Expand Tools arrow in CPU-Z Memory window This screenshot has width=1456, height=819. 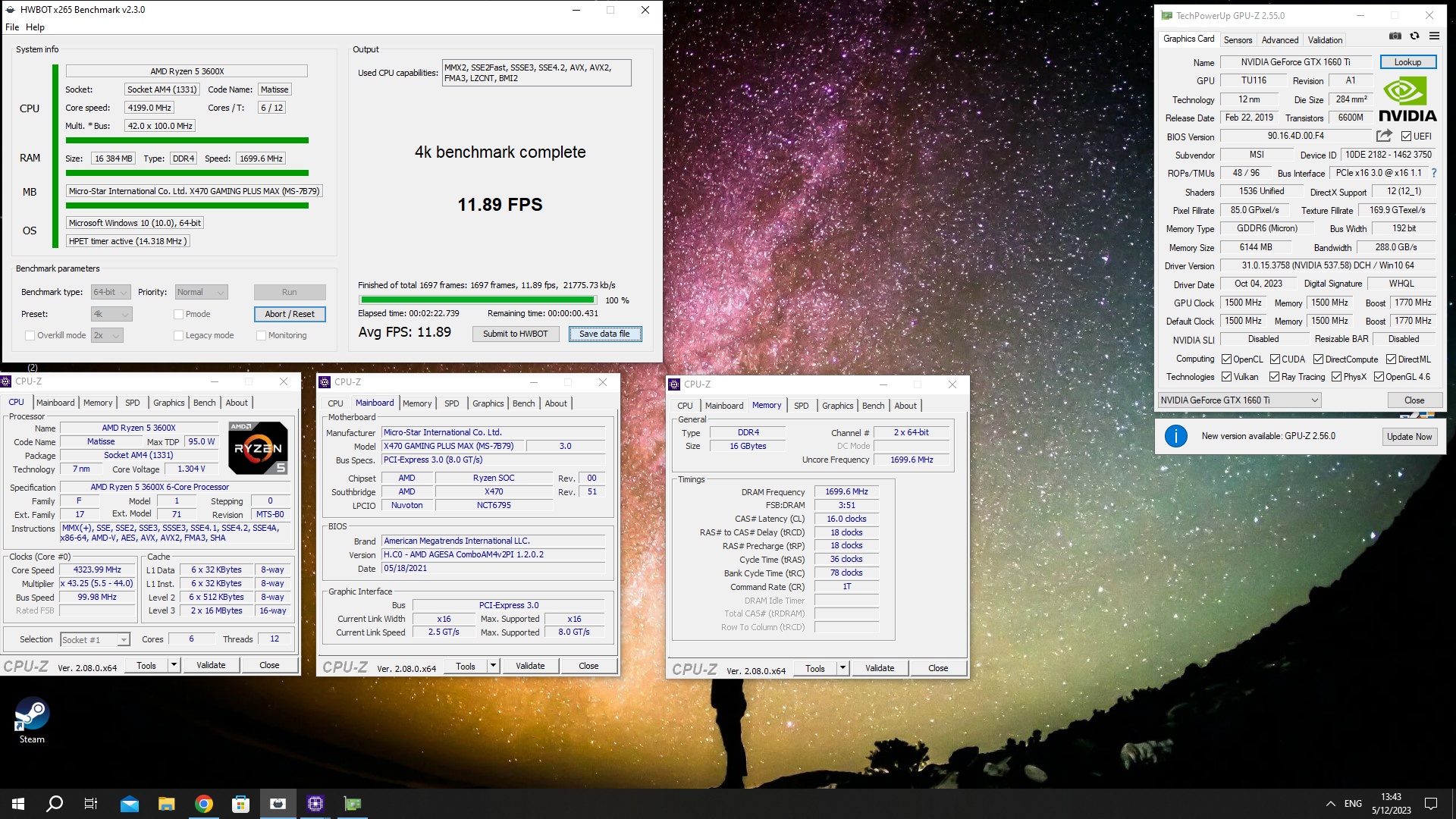click(843, 668)
